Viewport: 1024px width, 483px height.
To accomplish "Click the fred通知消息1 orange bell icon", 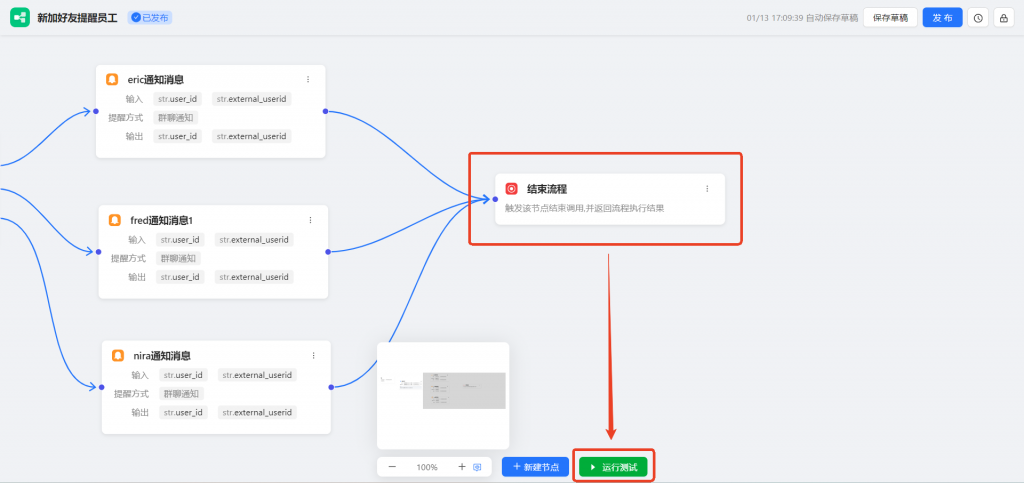I will click(115, 220).
